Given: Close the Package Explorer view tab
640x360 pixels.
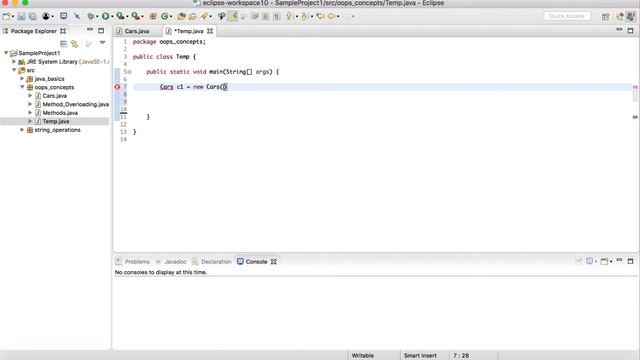Looking at the screenshot, I should (x=63, y=31).
